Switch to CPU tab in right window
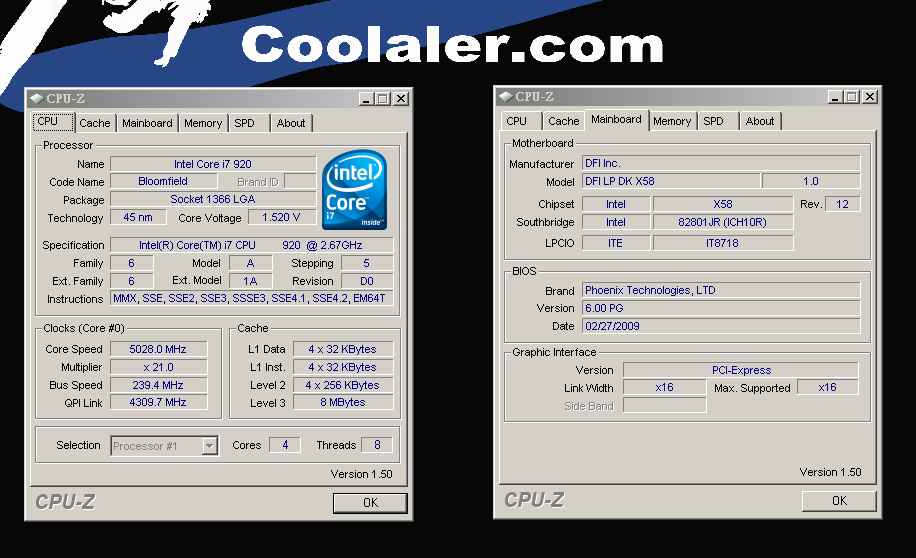Image resolution: width=916 pixels, height=558 pixels. [521, 121]
